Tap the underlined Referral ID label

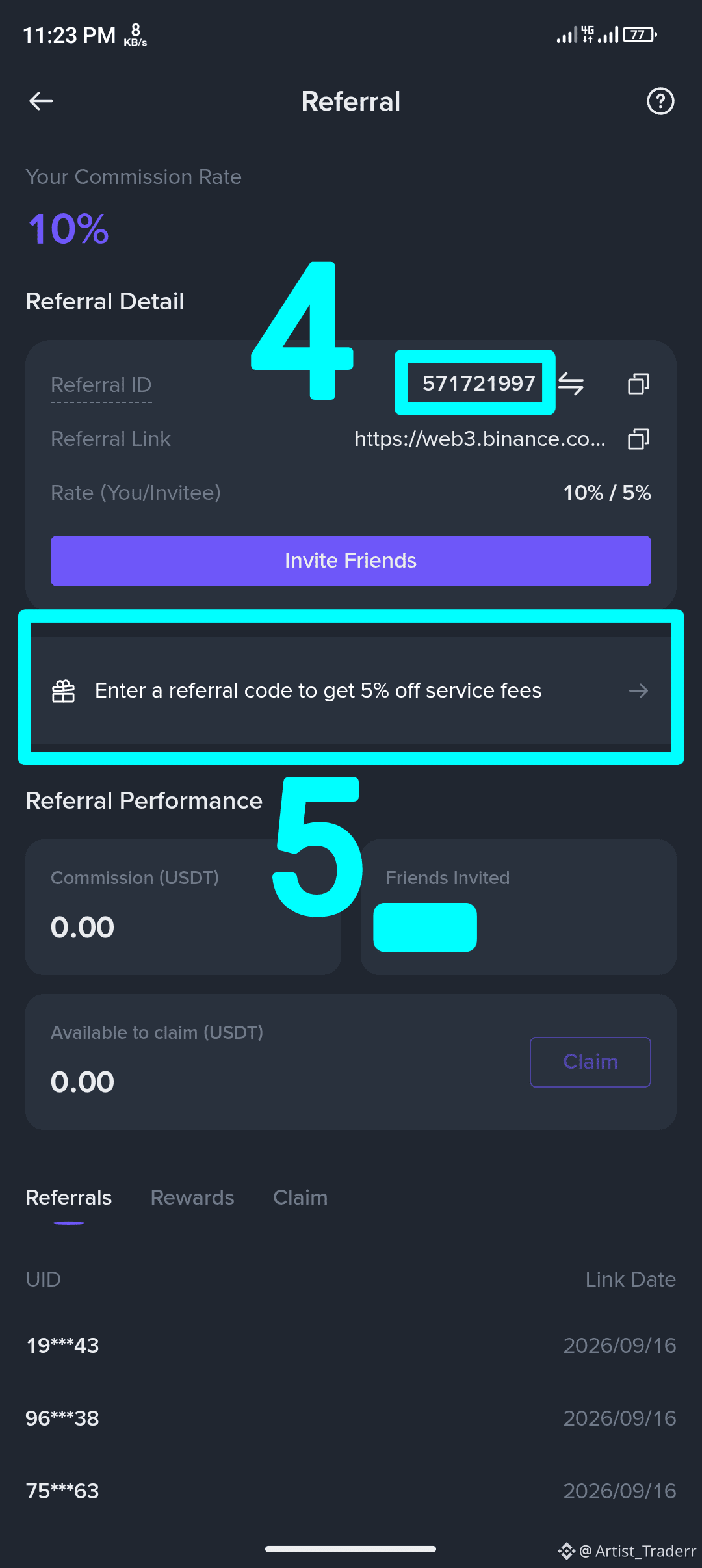point(101,385)
